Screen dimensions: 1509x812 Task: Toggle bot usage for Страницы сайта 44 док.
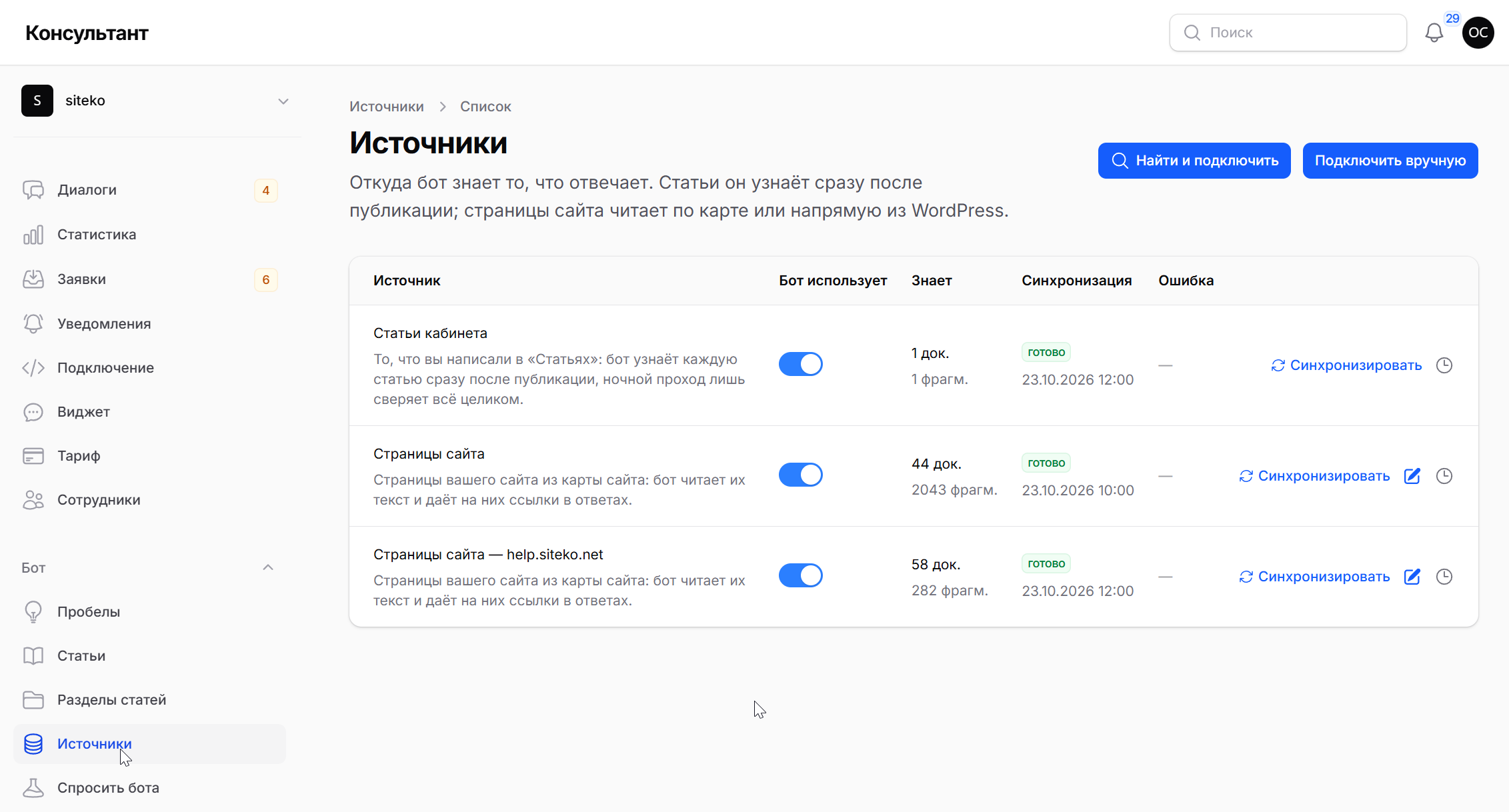click(800, 475)
